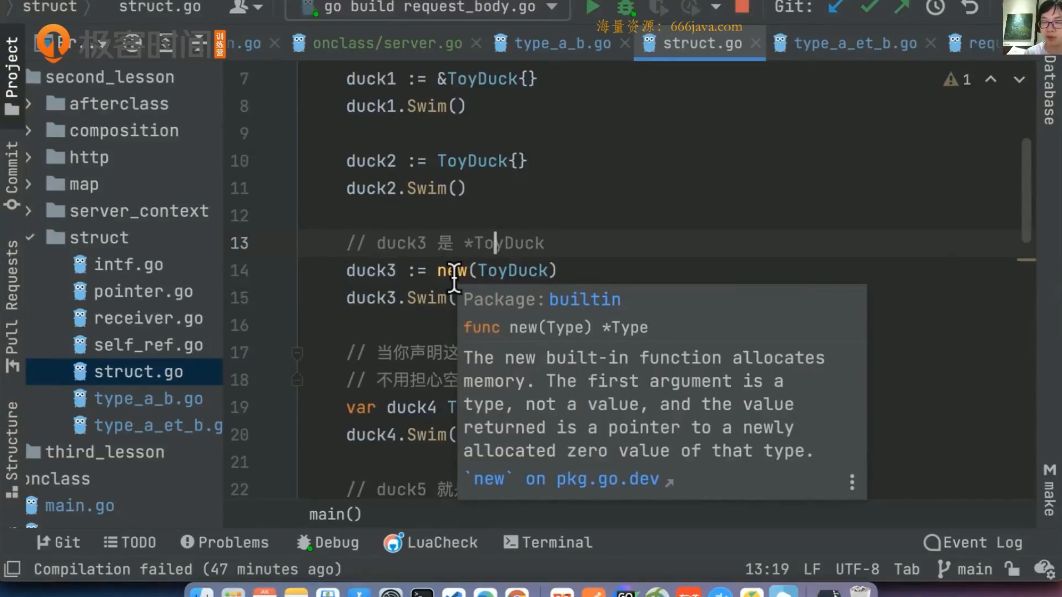Open receiver.go in project tree
1062x597 pixels.
coord(148,318)
